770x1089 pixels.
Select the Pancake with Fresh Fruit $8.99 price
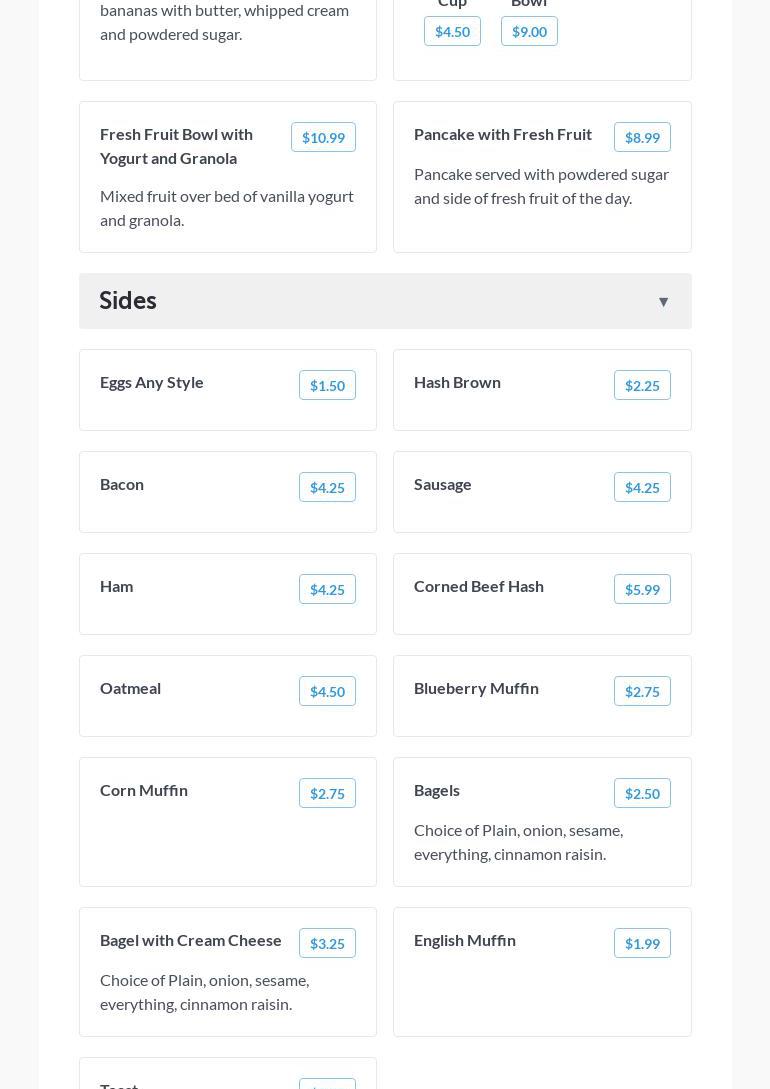(x=642, y=138)
